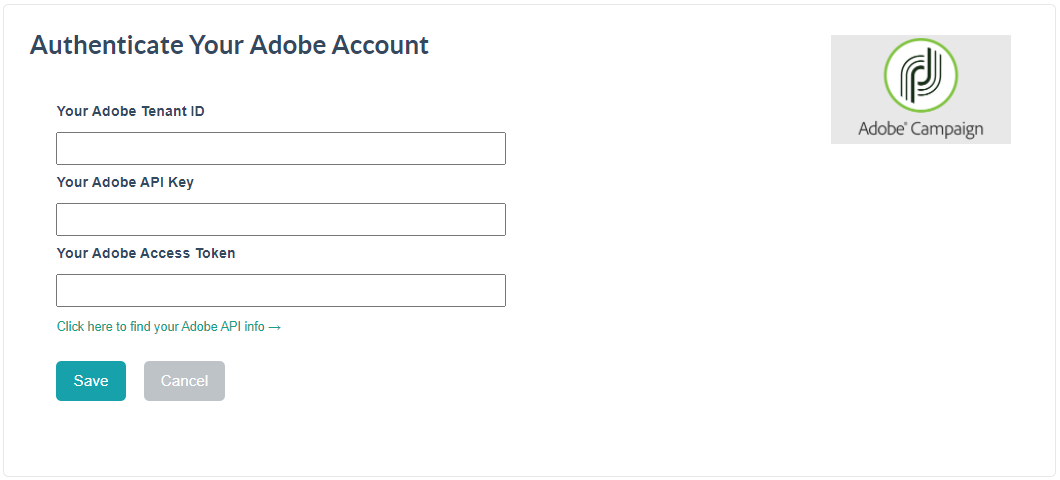Click the word 'Campaign' in the logo banner
The image size is (1060, 480).
tap(948, 129)
